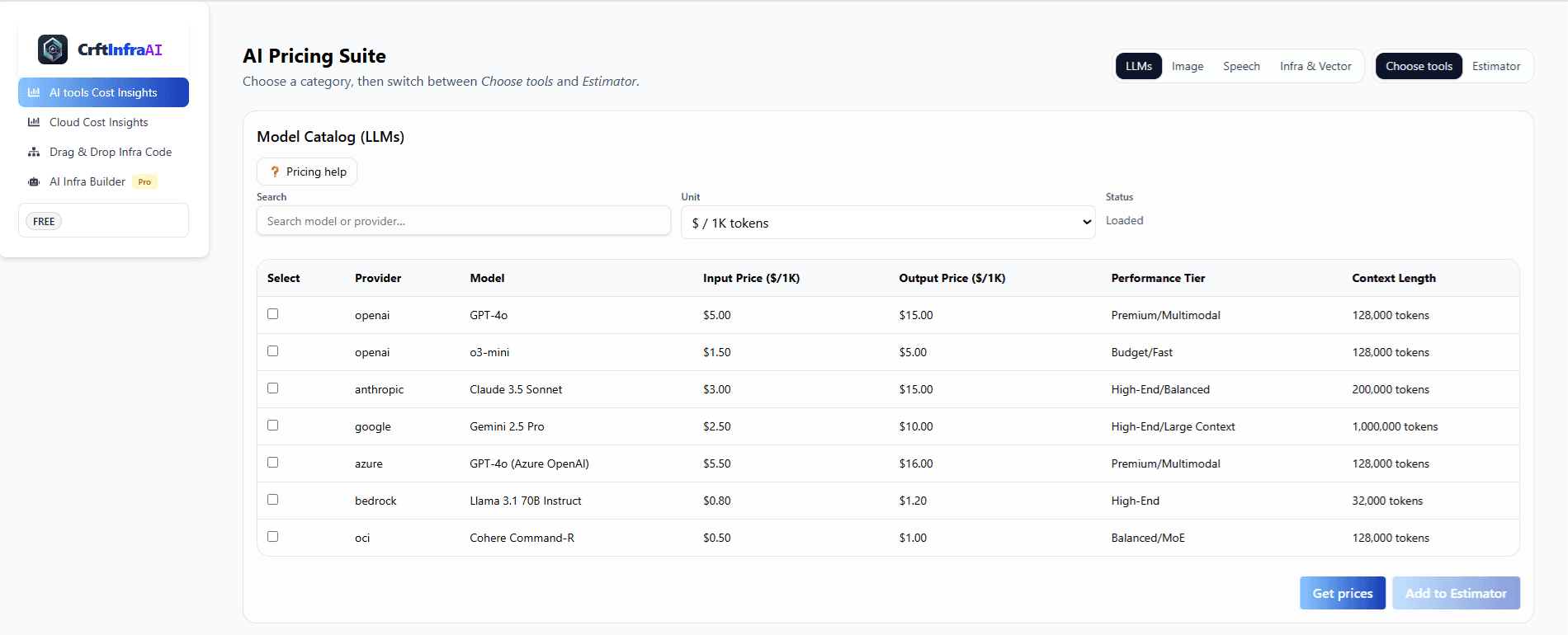The image size is (1568, 635).
Task: Click the '$1.20' output price cell
Action: pyautogui.click(x=913, y=501)
